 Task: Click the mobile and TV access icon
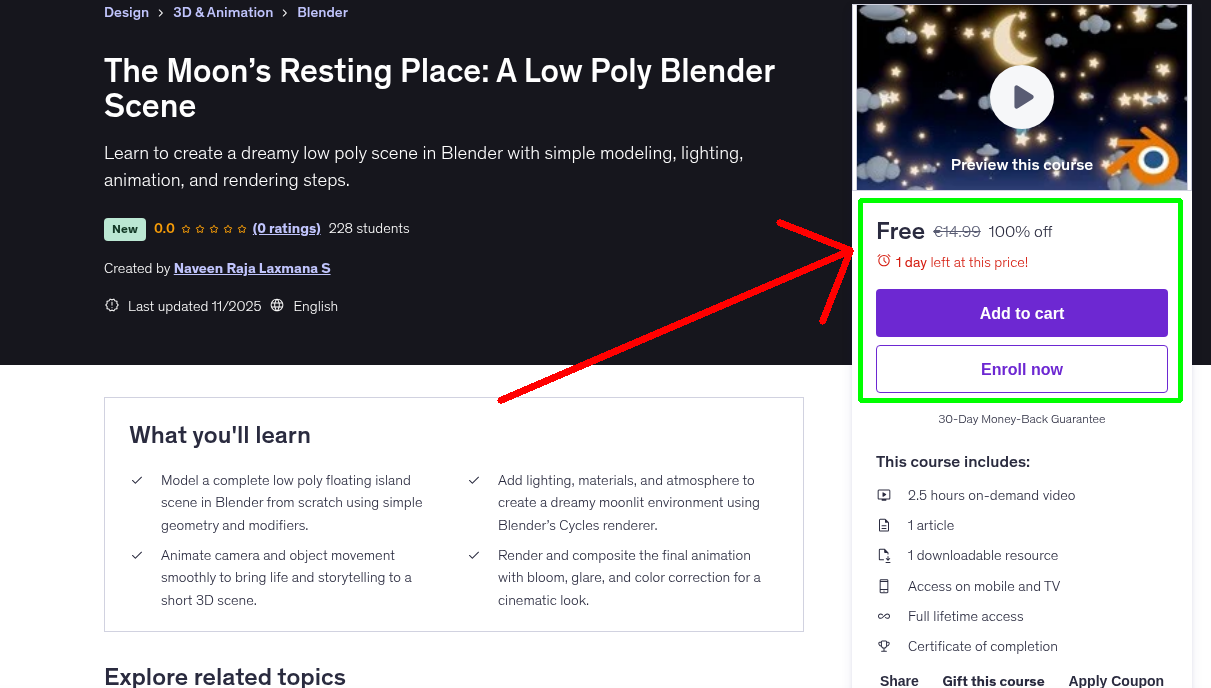click(x=884, y=586)
